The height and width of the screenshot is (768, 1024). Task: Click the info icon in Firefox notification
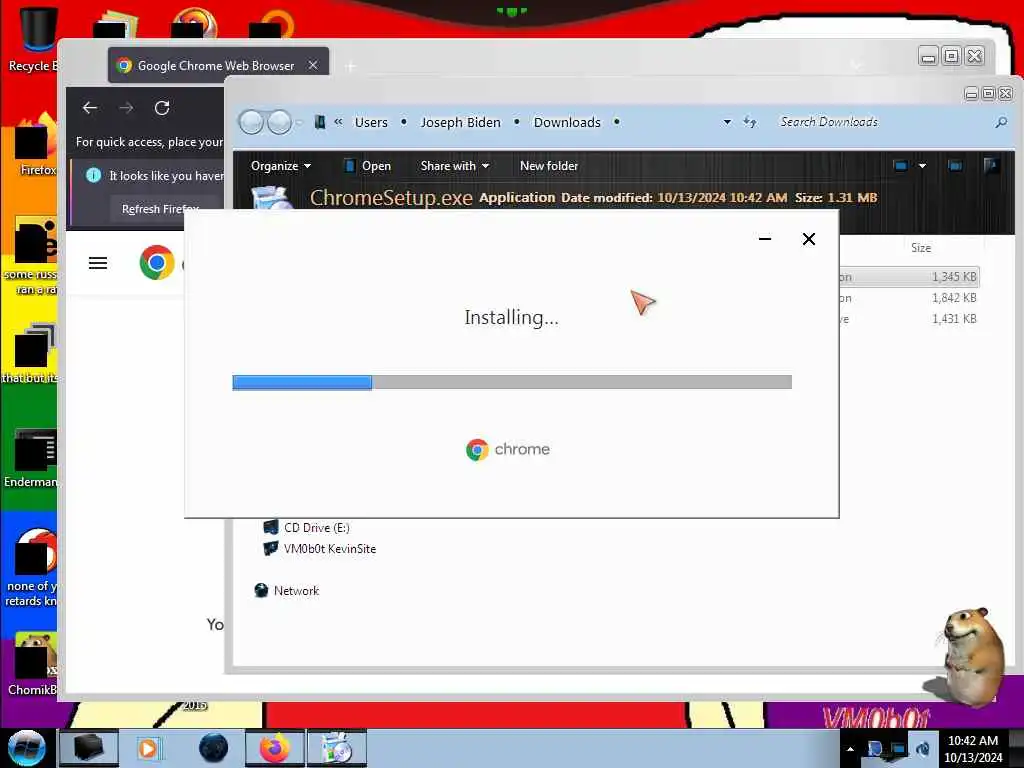pyautogui.click(x=93, y=175)
